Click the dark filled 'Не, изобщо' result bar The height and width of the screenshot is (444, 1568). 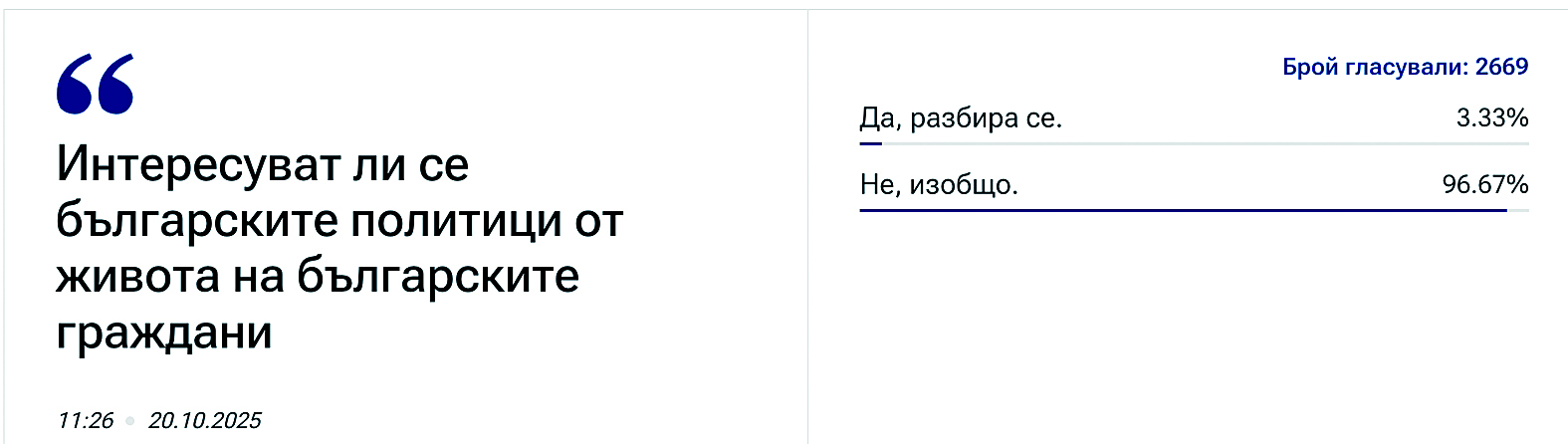(x=1183, y=211)
